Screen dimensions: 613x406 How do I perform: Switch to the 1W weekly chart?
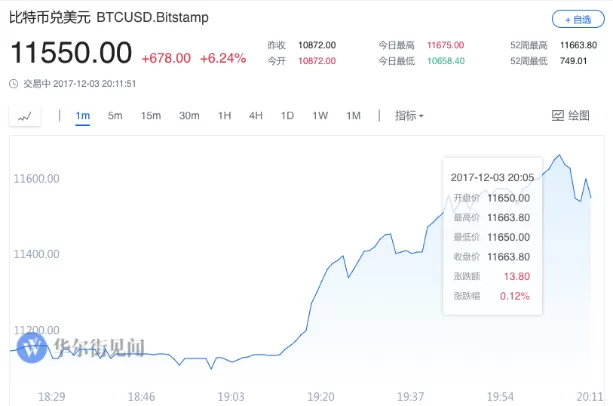point(320,116)
